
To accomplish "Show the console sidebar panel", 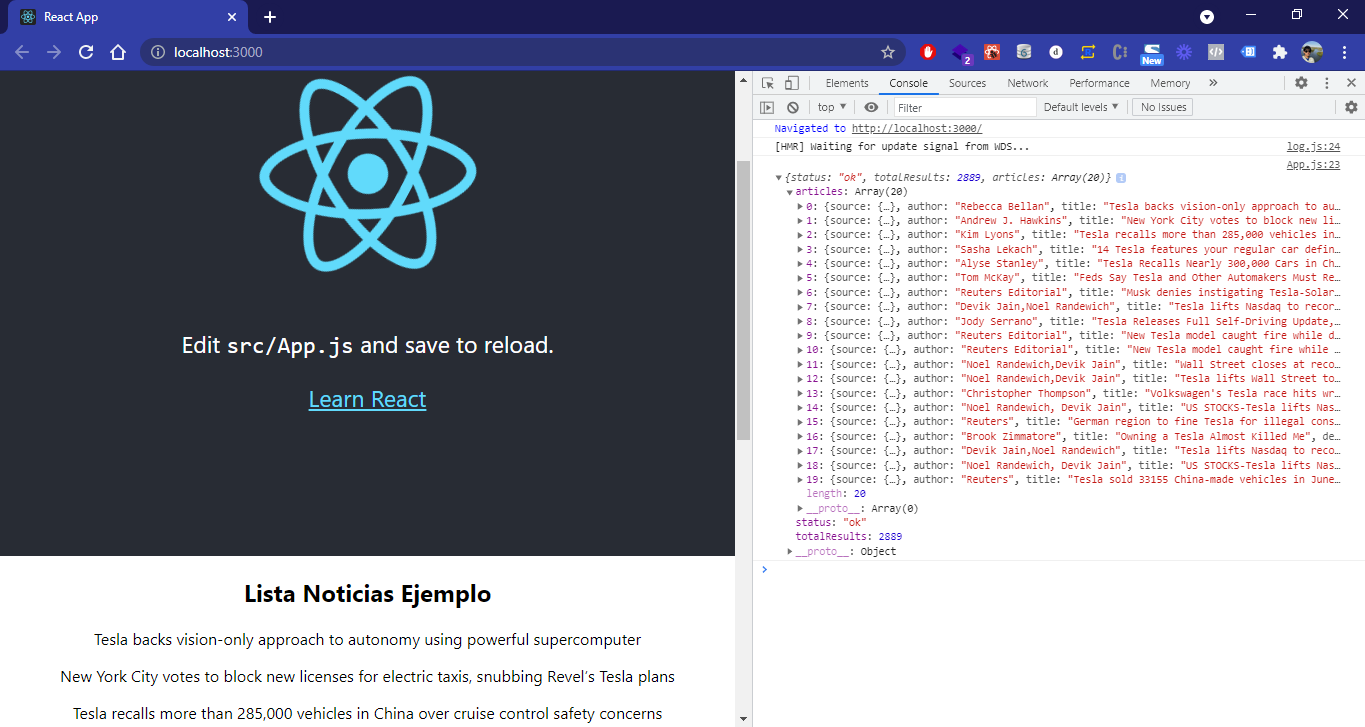I will [767, 107].
